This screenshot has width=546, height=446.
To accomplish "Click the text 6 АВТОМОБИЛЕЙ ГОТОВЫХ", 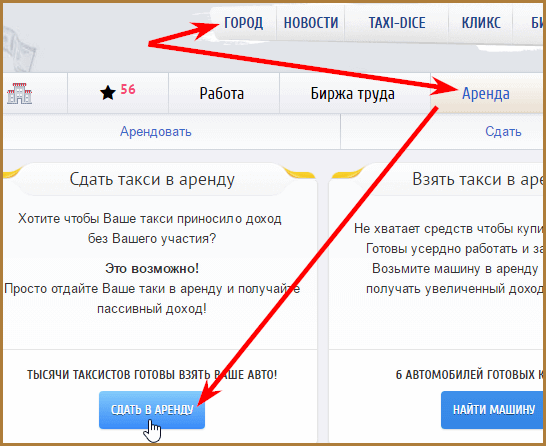I will (465, 375).
